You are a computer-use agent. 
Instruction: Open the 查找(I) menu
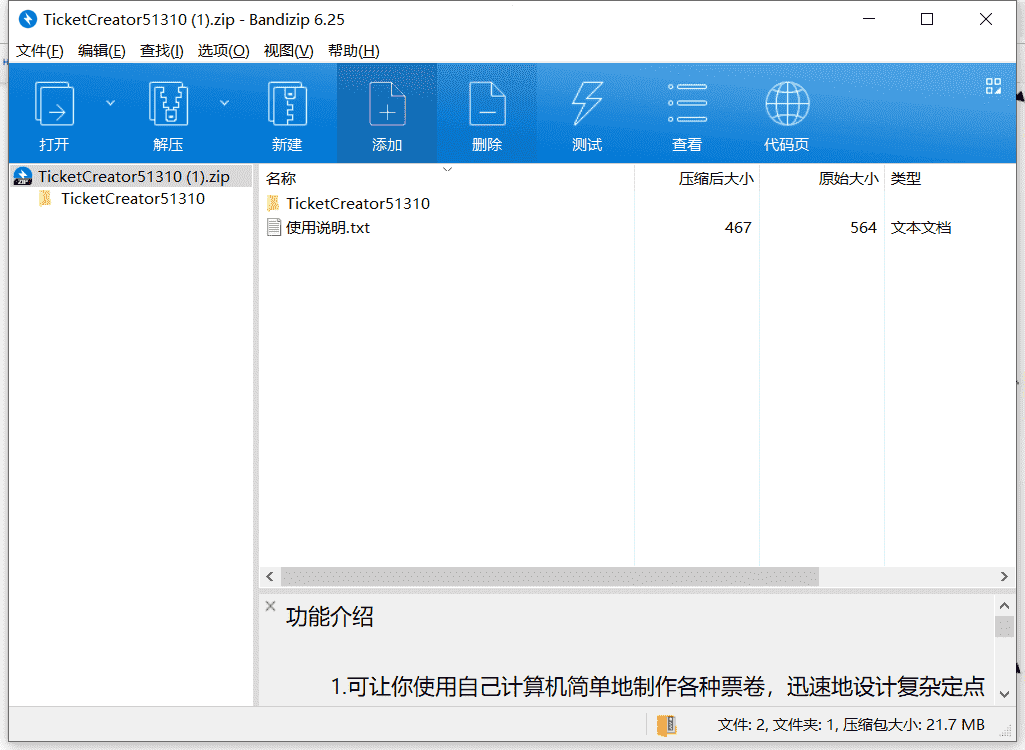tap(161, 50)
